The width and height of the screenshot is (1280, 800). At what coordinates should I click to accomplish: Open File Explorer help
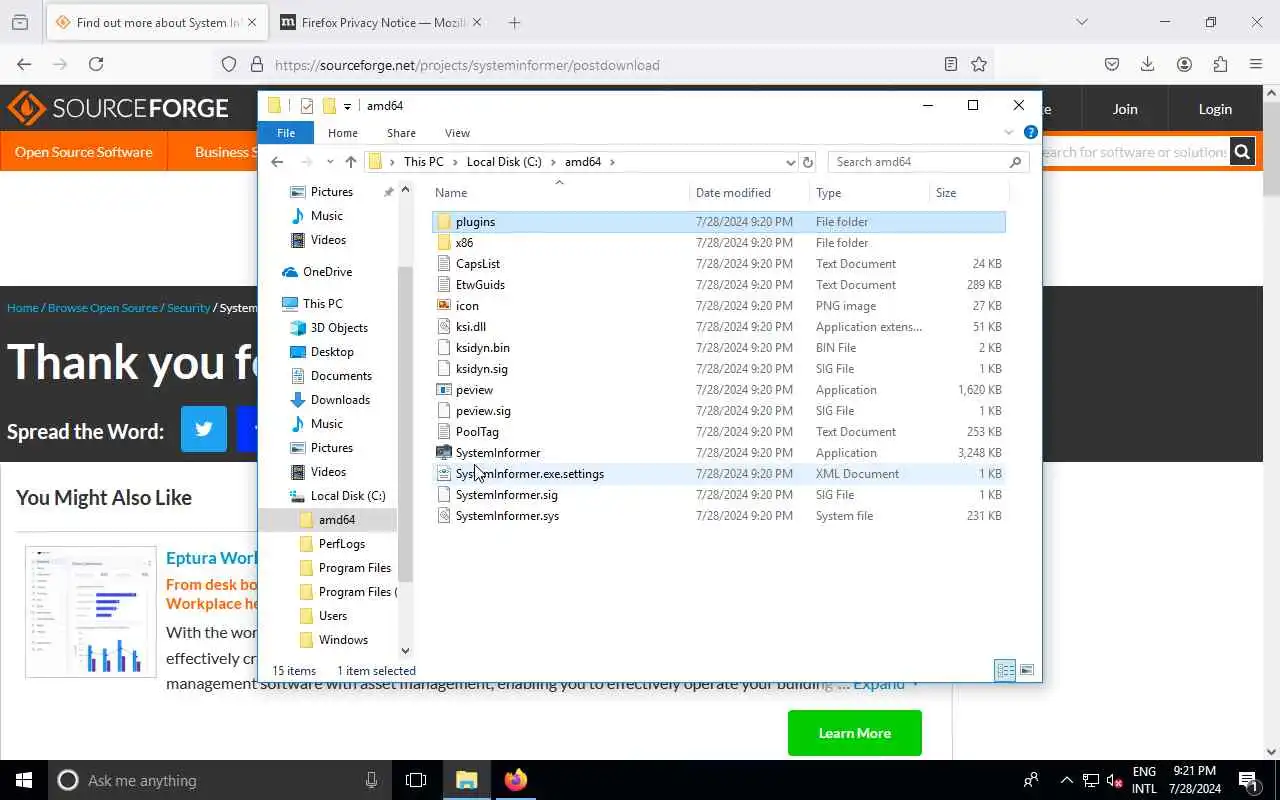tap(1030, 133)
